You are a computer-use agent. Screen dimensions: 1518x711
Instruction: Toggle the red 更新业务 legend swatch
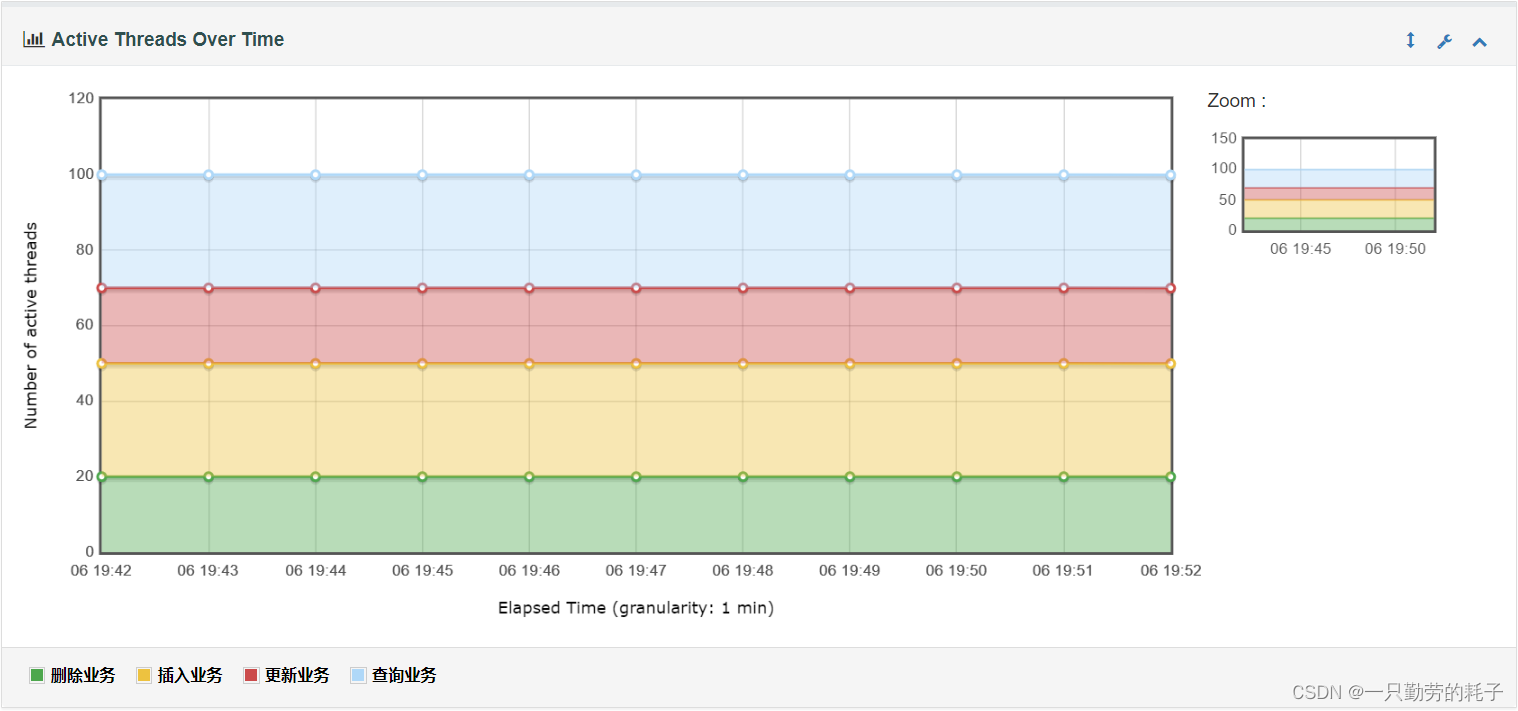click(251, 676)
